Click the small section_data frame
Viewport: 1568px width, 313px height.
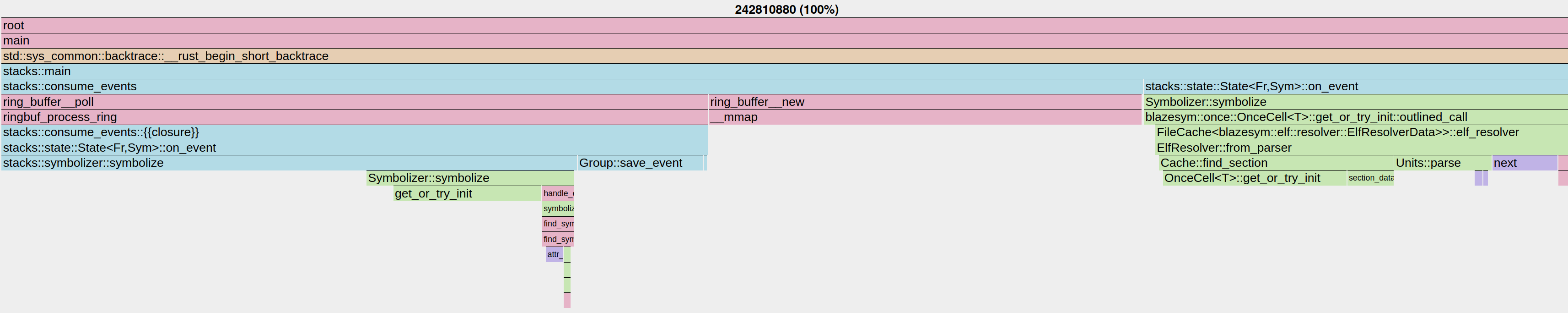tap(1370, 178)
